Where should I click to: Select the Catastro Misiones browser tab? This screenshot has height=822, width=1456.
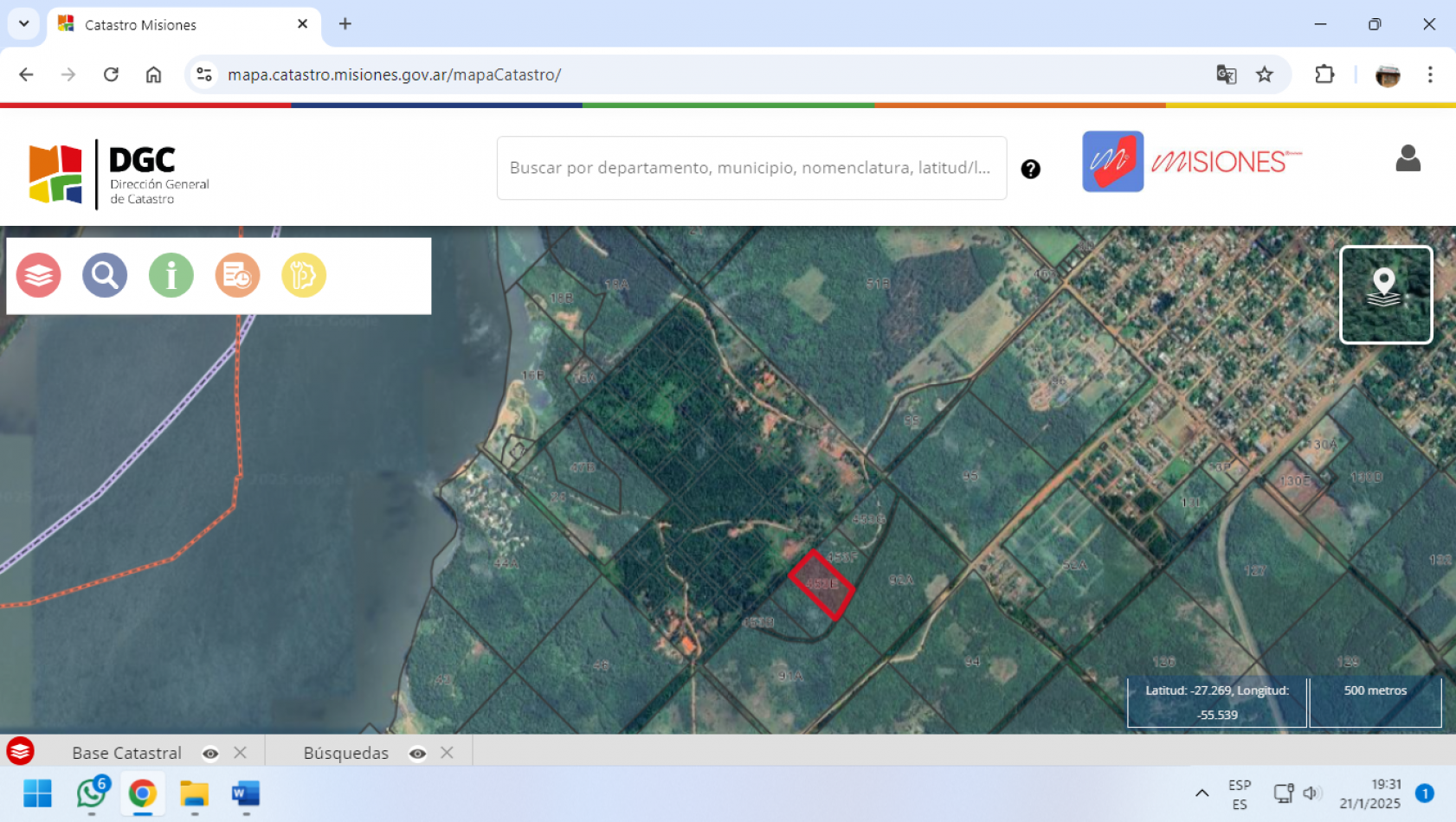(184, 25)
